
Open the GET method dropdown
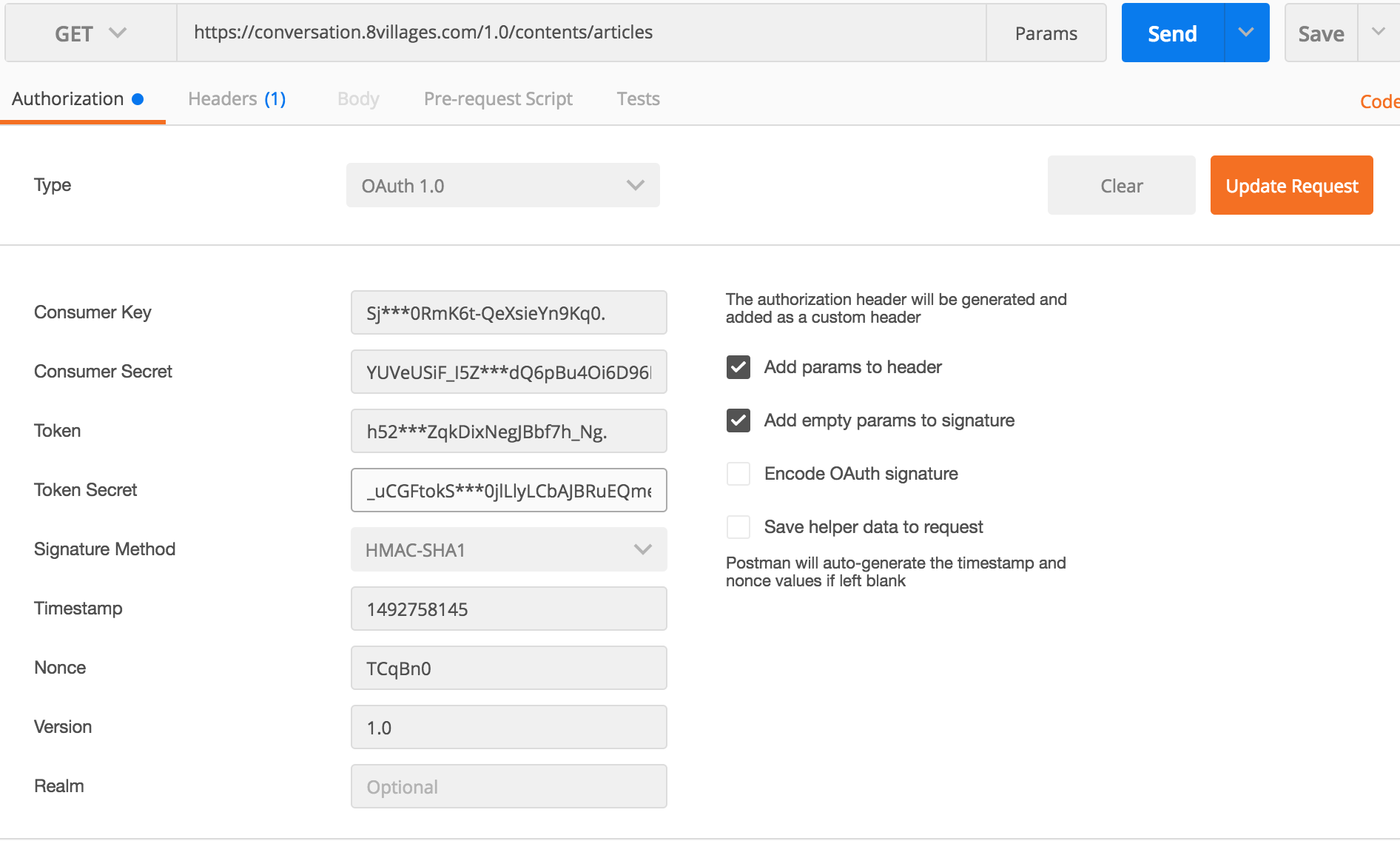click(90, 33)
